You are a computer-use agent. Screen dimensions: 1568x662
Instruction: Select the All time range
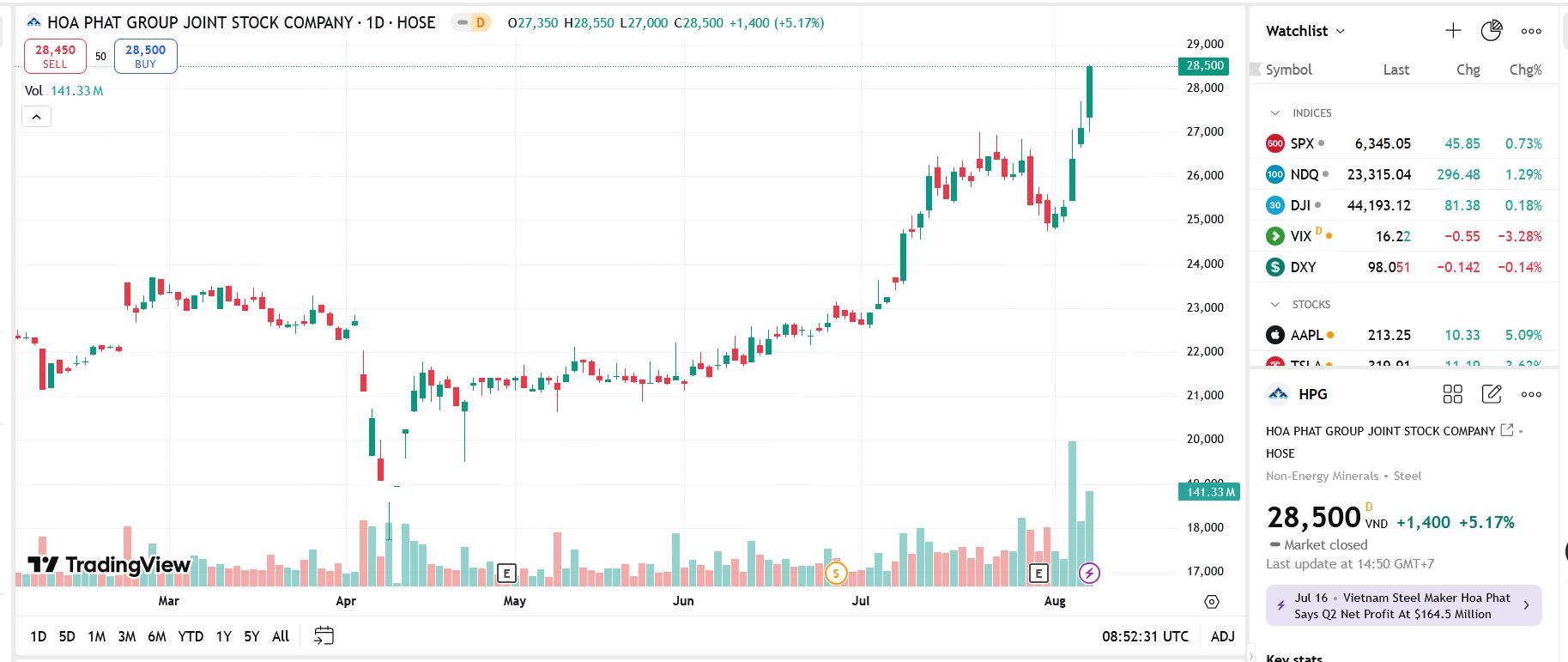pos(281,636)
